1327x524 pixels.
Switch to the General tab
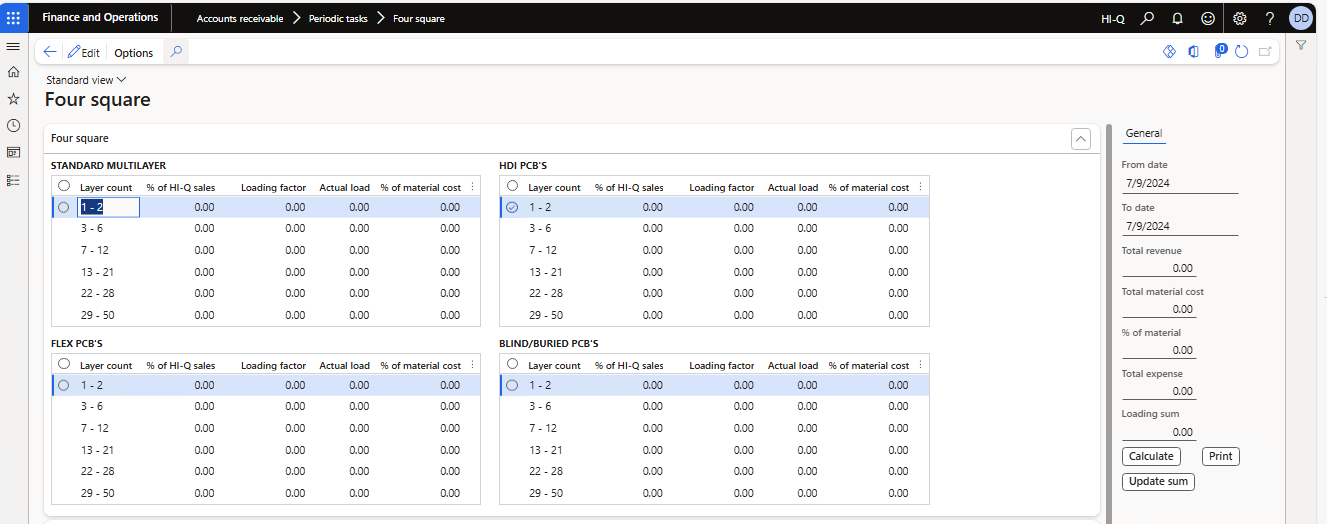click(1144, 133)
